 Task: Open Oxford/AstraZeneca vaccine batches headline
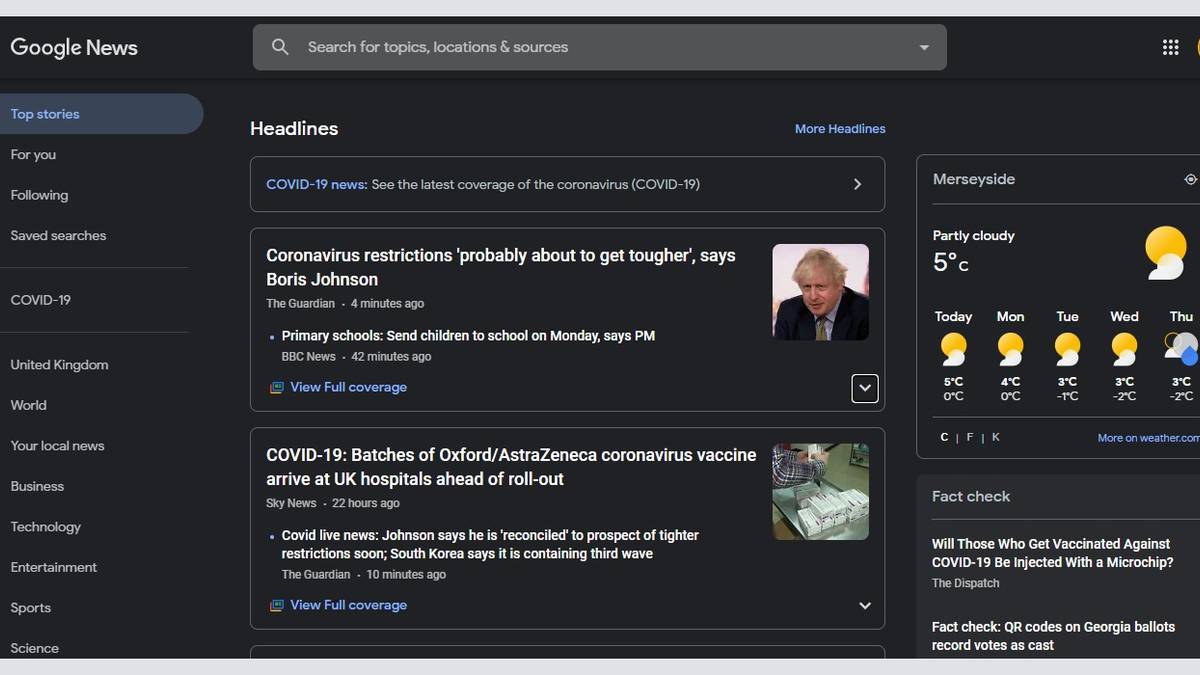[511, 467]
